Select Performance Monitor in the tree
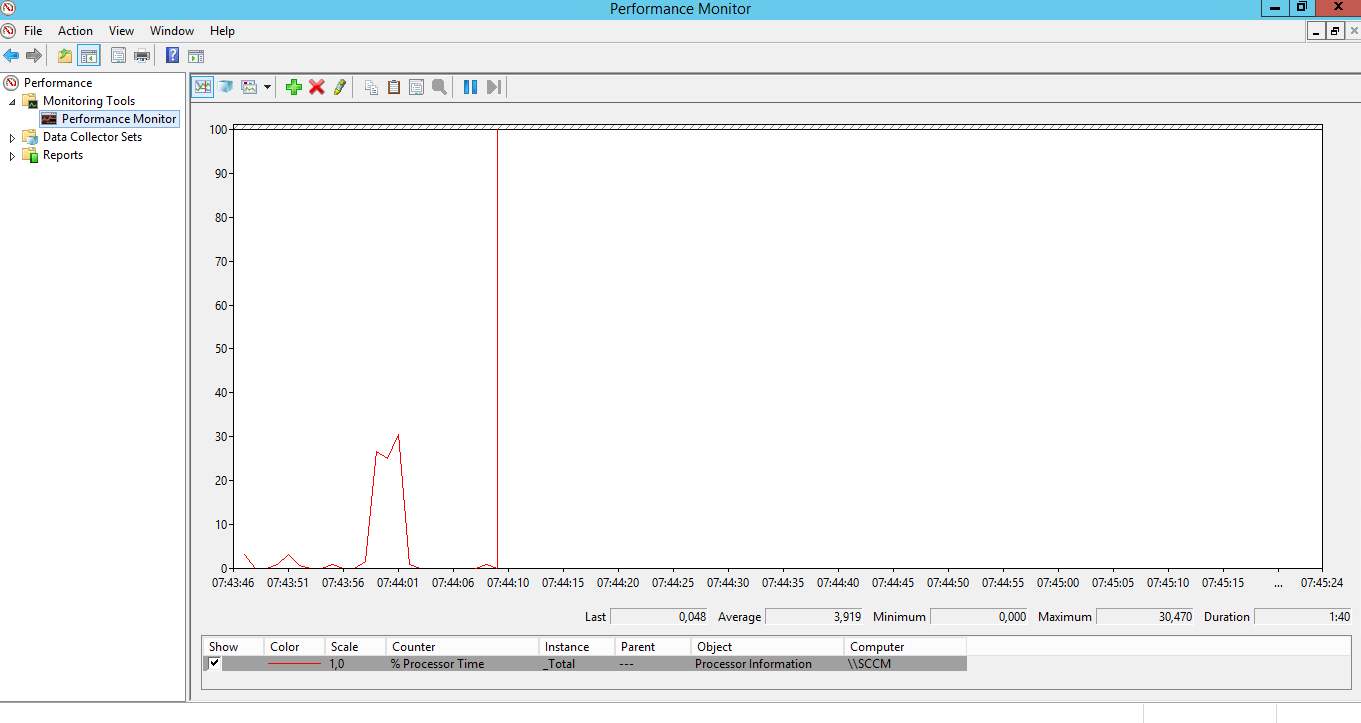Screen dimensions: 1361x723 (x=118, y=119)
